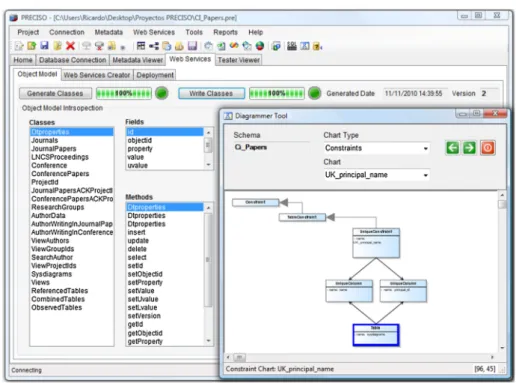Click the Generate Classes button
This screenshot has height=383, width=516.
pos(55,93)
